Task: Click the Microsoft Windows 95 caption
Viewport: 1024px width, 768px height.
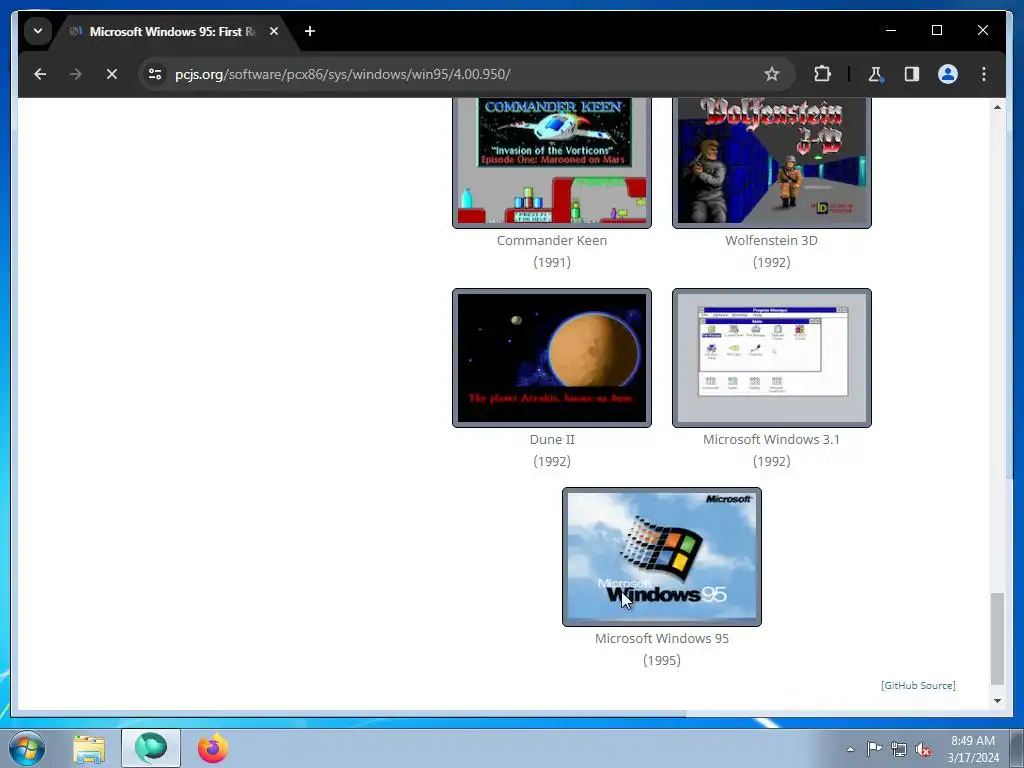Action: coord(662,639)
